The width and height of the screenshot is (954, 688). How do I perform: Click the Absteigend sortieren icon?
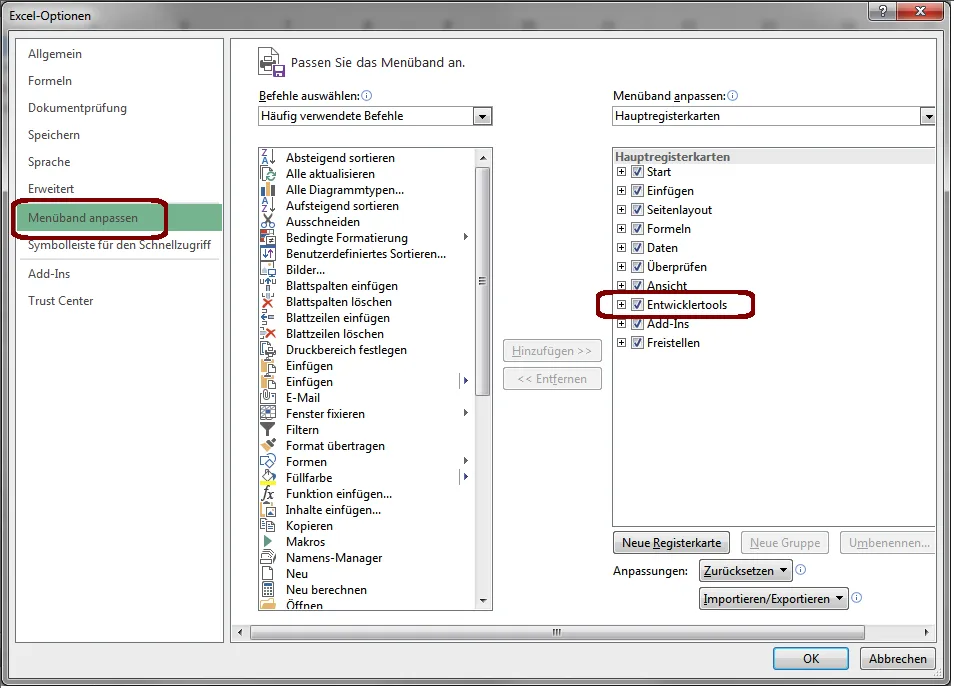(x=267, y=158)
